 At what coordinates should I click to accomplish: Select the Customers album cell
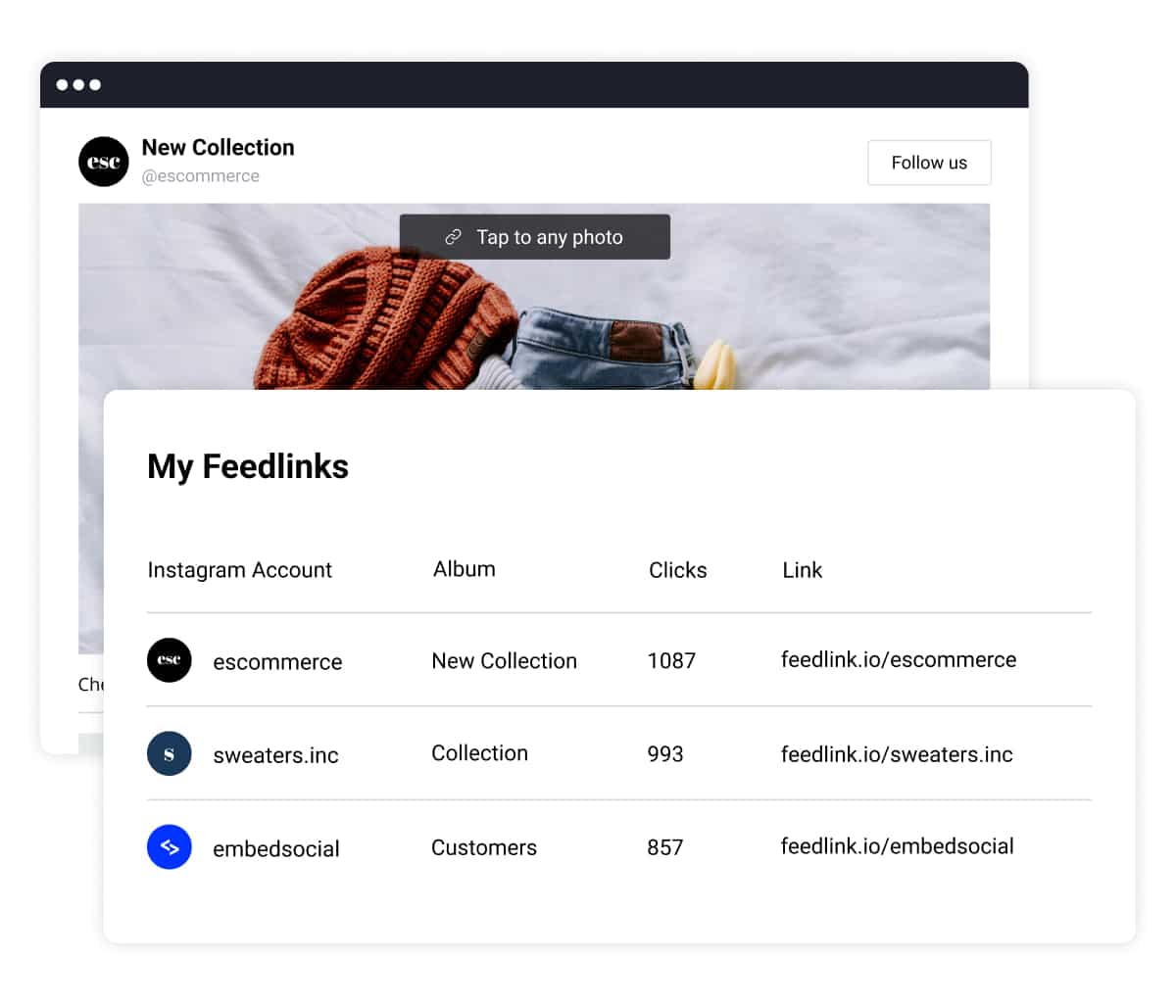click(x=484, y=847)
